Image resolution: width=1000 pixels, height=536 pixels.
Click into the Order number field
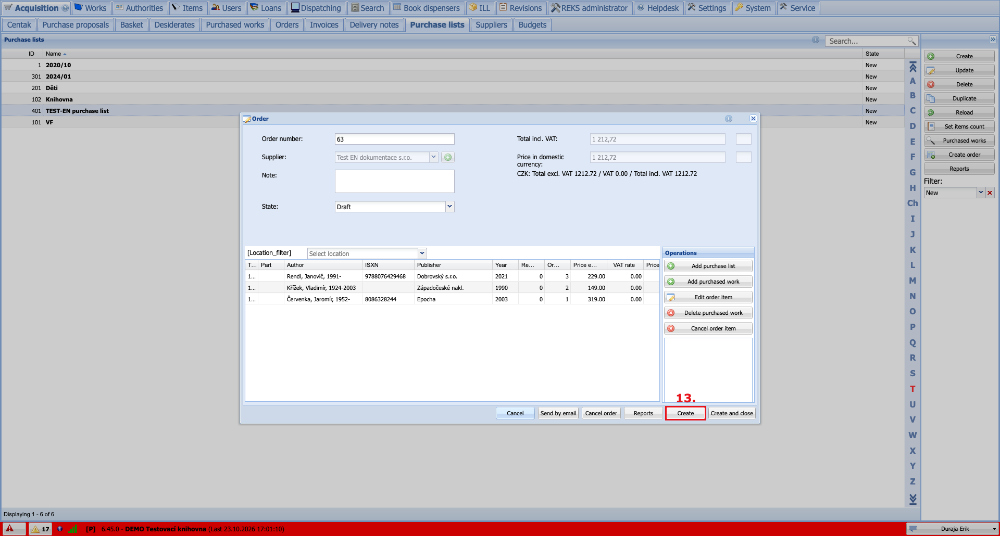pos(395,139)
